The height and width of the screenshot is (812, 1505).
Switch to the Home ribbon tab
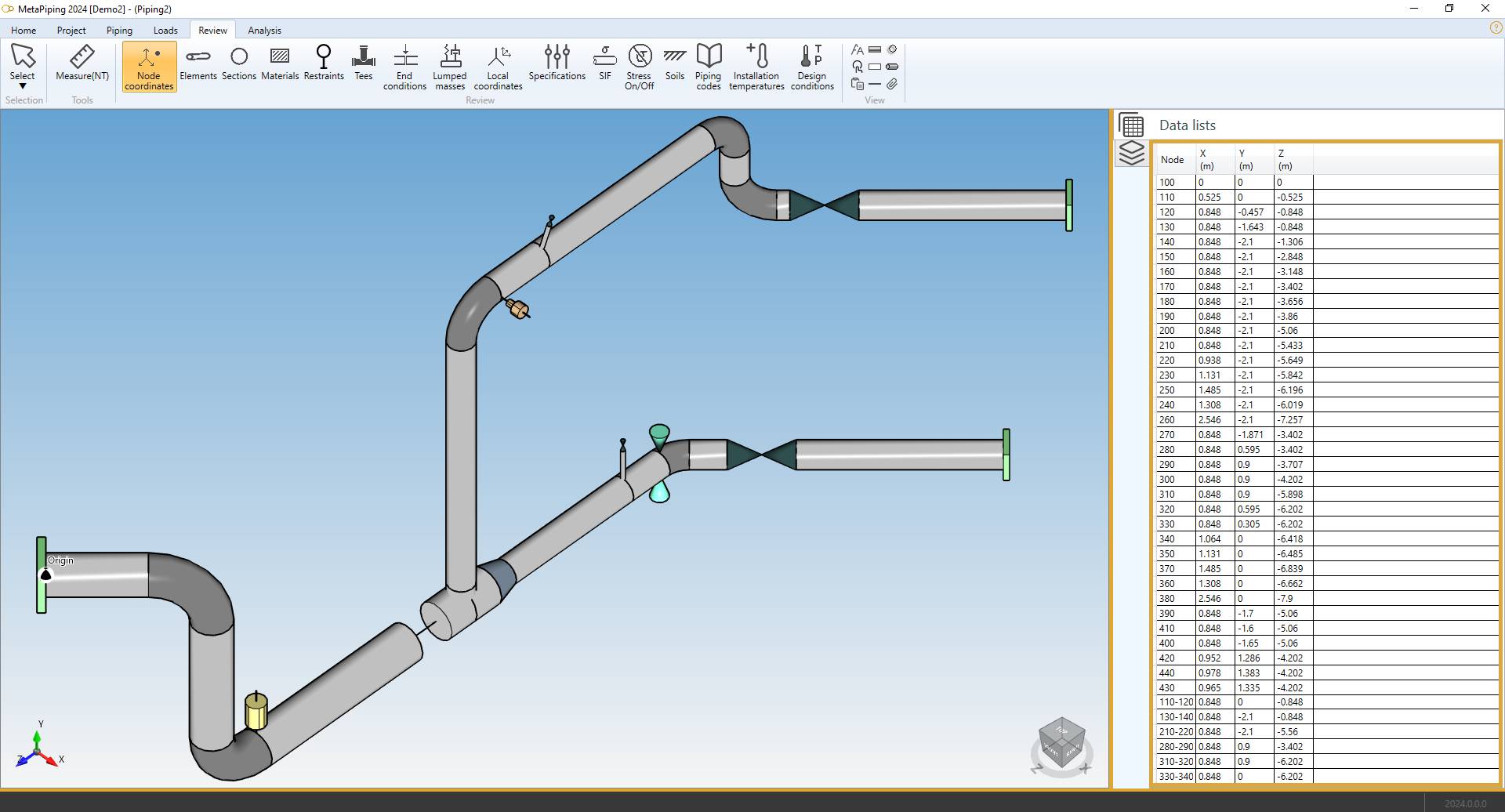(24, 31)
